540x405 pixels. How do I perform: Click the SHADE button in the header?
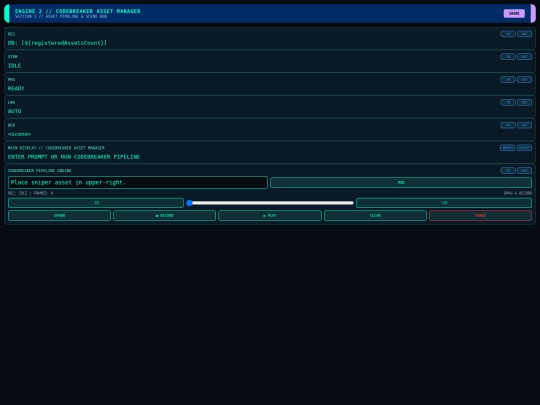[514, 13]
